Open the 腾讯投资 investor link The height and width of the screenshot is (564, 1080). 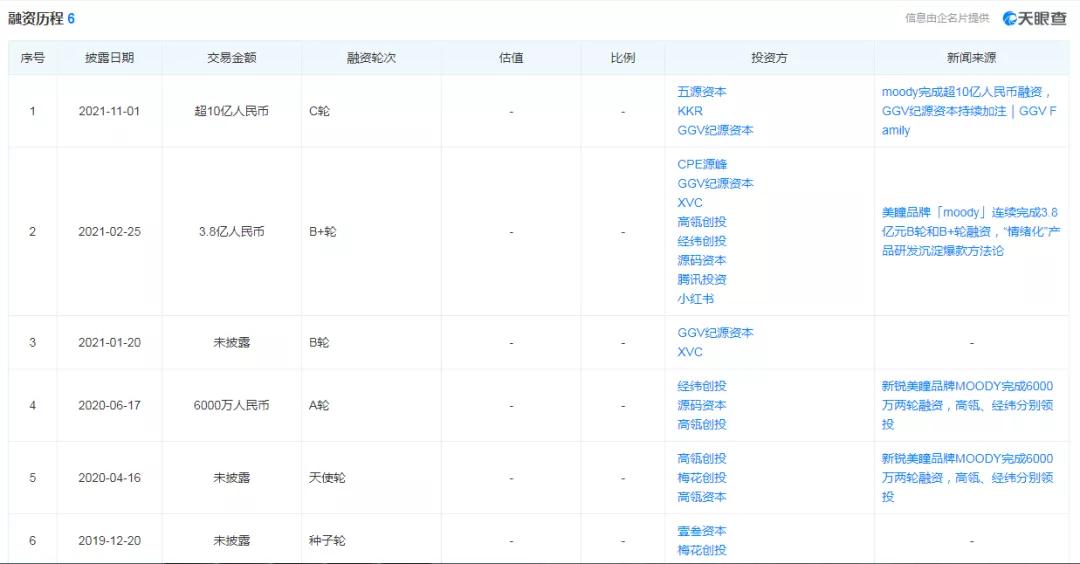pyautogui.click(x=701, y=280)
